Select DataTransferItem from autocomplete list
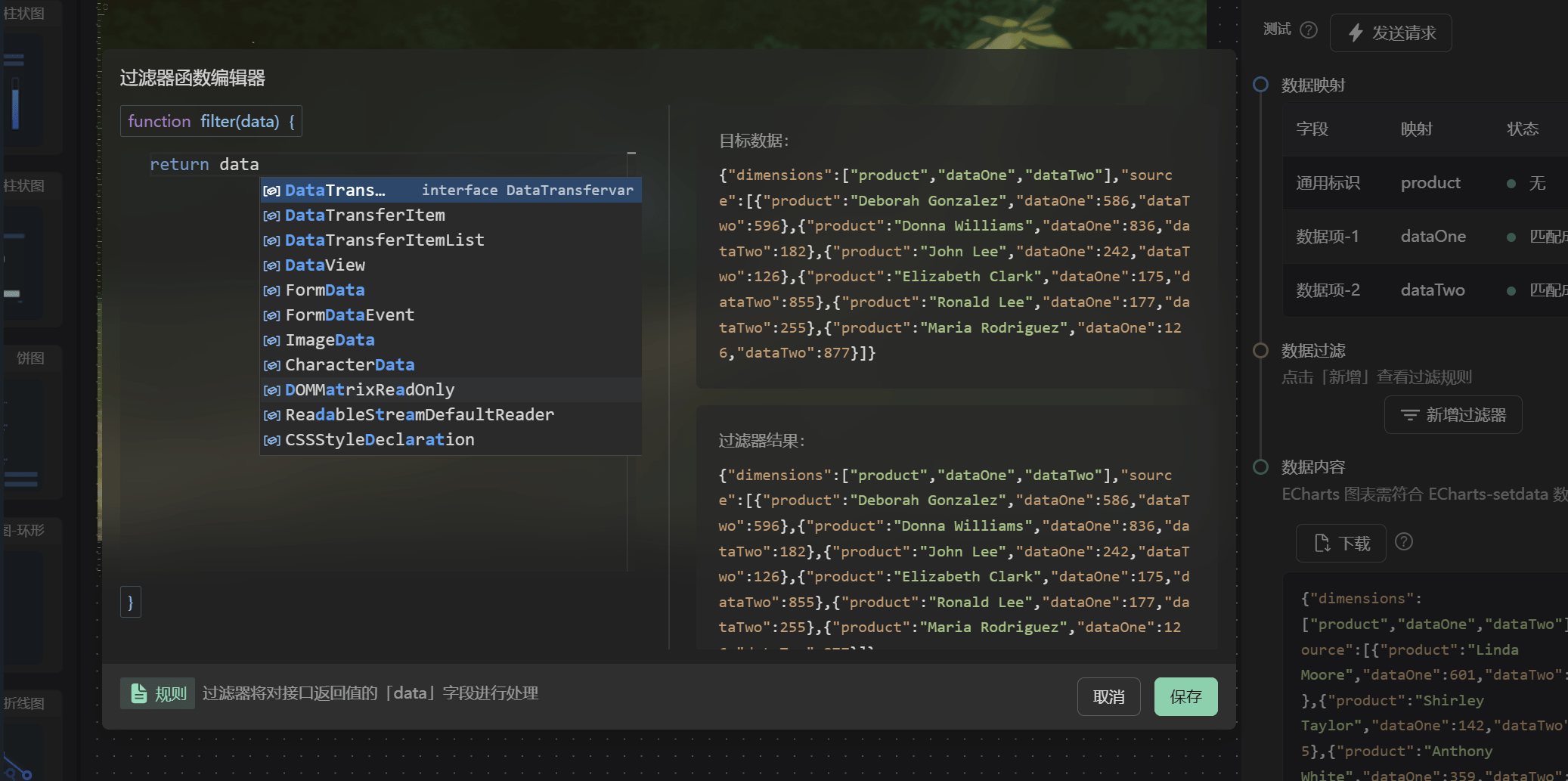1568x781 pixels. pyautogui.click(x=364, y=215)
